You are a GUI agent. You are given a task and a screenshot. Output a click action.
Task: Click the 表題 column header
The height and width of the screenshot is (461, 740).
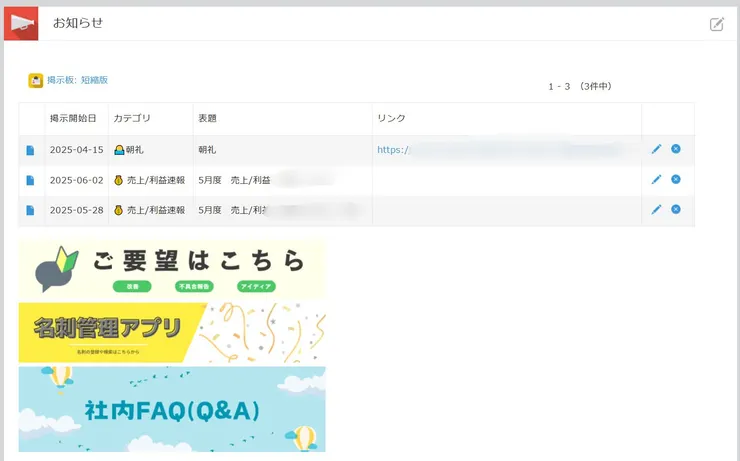(208, 118)
